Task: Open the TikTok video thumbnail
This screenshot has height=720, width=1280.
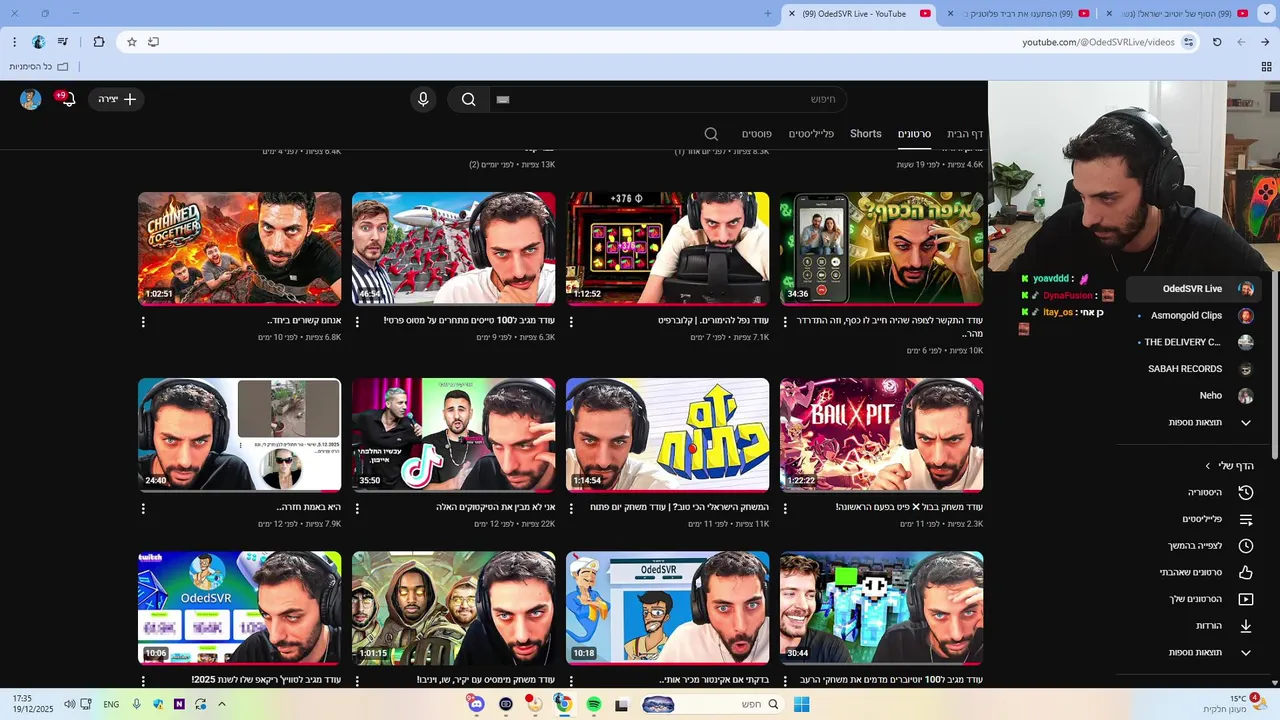Action: 453,435
